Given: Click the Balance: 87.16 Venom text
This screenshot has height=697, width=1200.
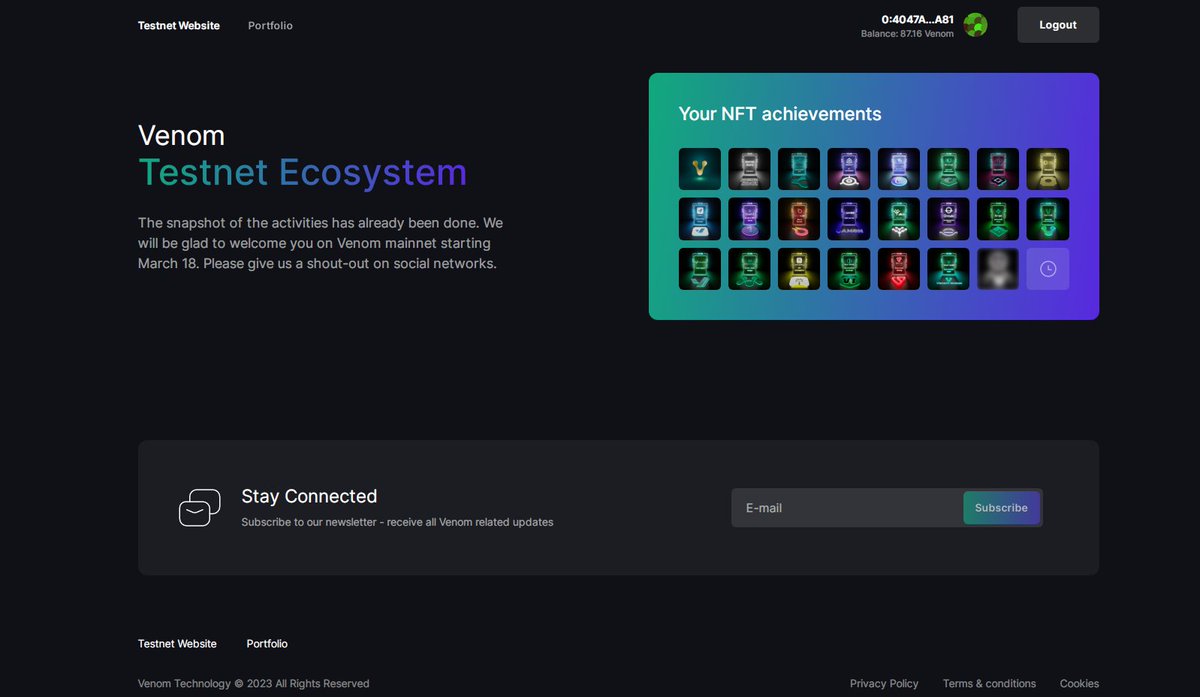Looking at the screenshot, I should pyautogui.click(x=907, y=34).
